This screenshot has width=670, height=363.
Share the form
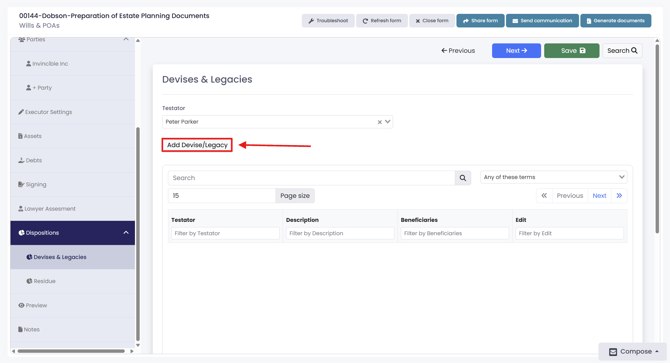coord(480,20)
